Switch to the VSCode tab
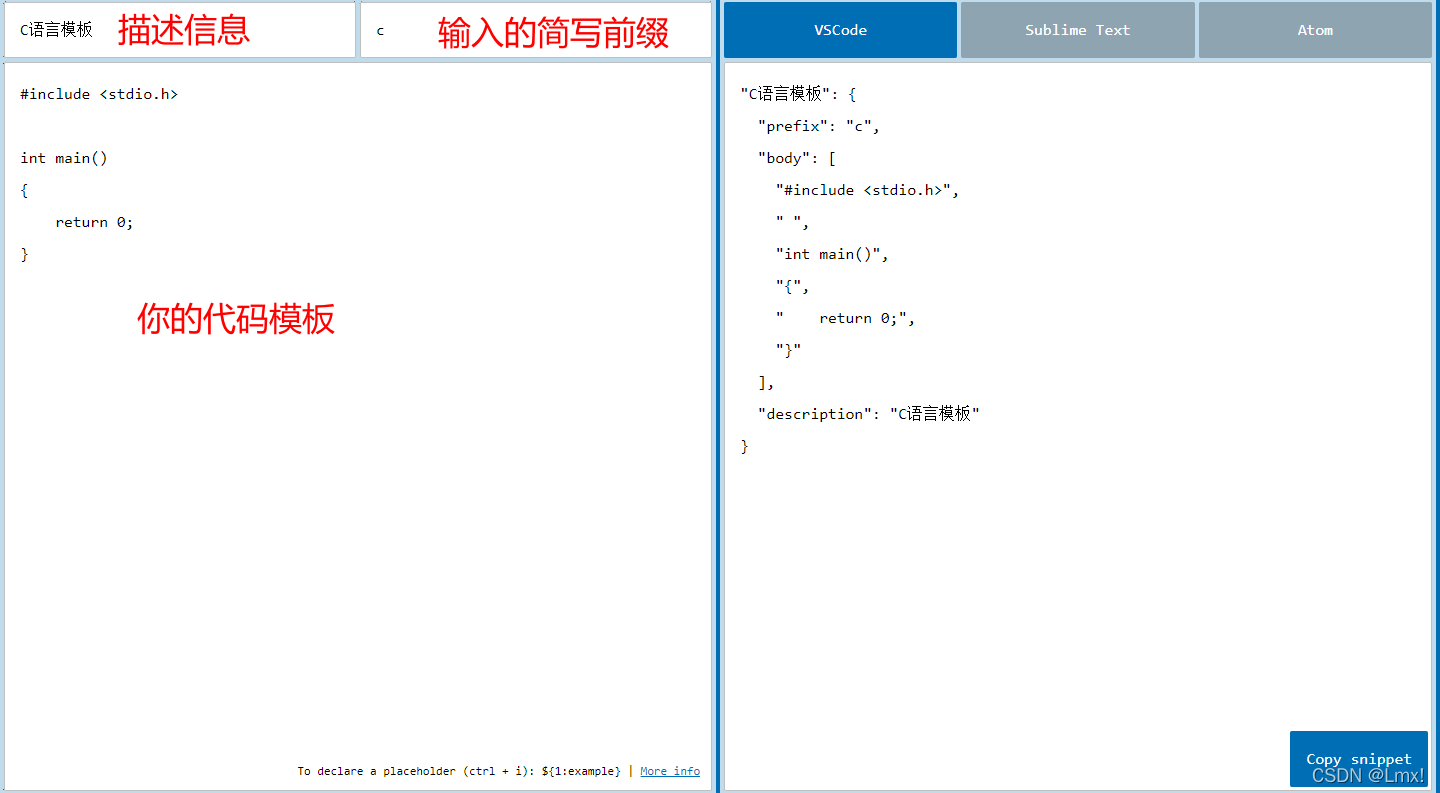The height and width of the screenshot is (793, 1440). click(840, 30)
